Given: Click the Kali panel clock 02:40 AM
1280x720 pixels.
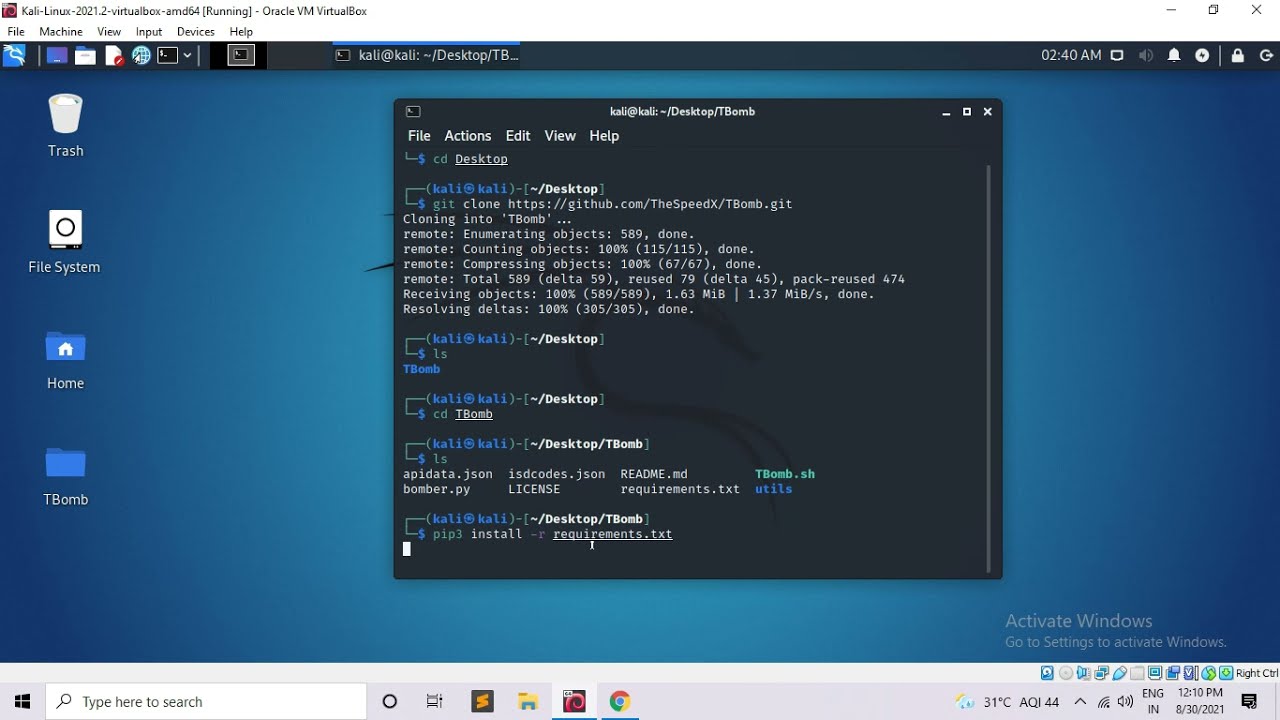Looking at the screenshot, I should click(x=1071, y=56).
